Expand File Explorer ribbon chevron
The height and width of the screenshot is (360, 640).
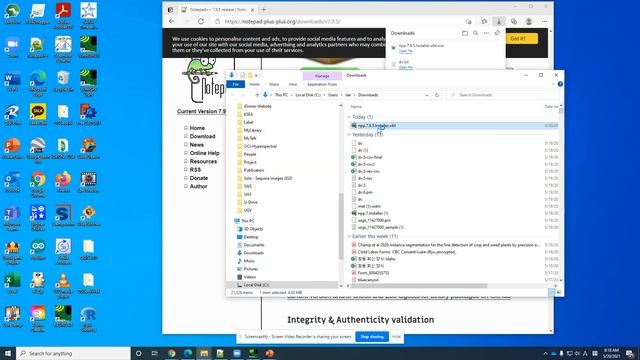tap(553, 84)
